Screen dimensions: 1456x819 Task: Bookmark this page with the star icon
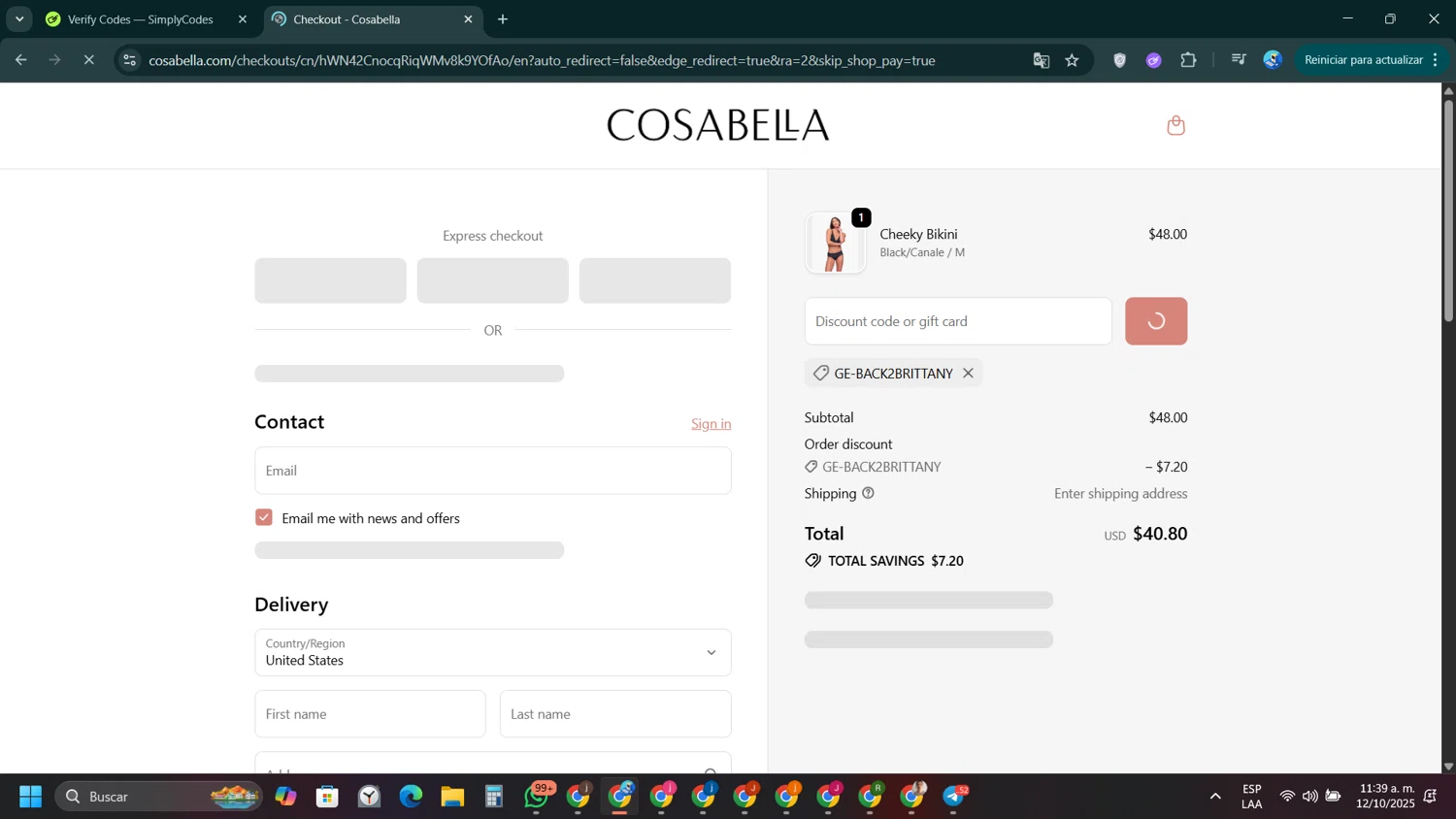[1073, 60]
